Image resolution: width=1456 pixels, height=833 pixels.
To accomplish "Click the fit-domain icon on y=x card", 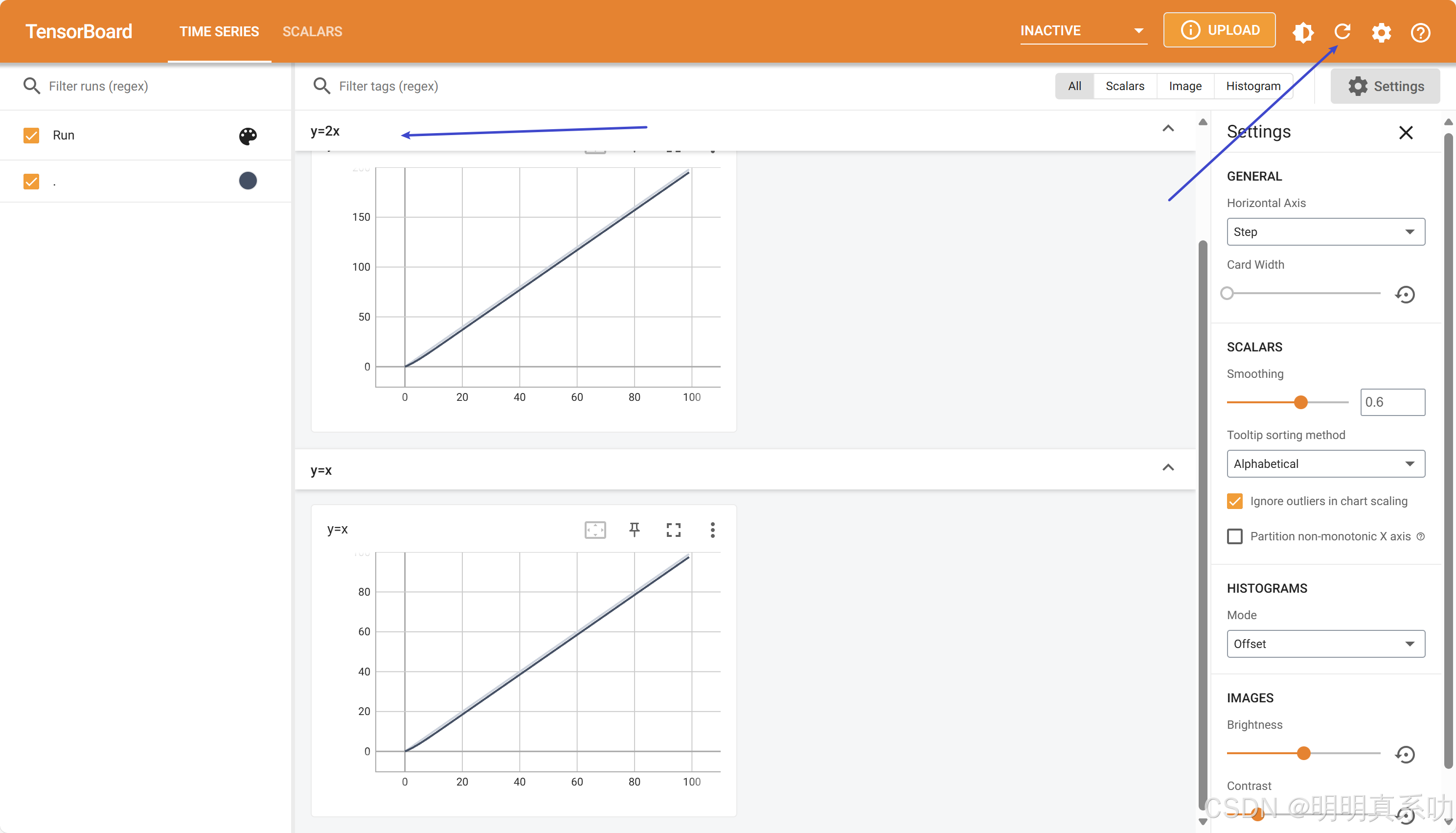I will 595,530.
